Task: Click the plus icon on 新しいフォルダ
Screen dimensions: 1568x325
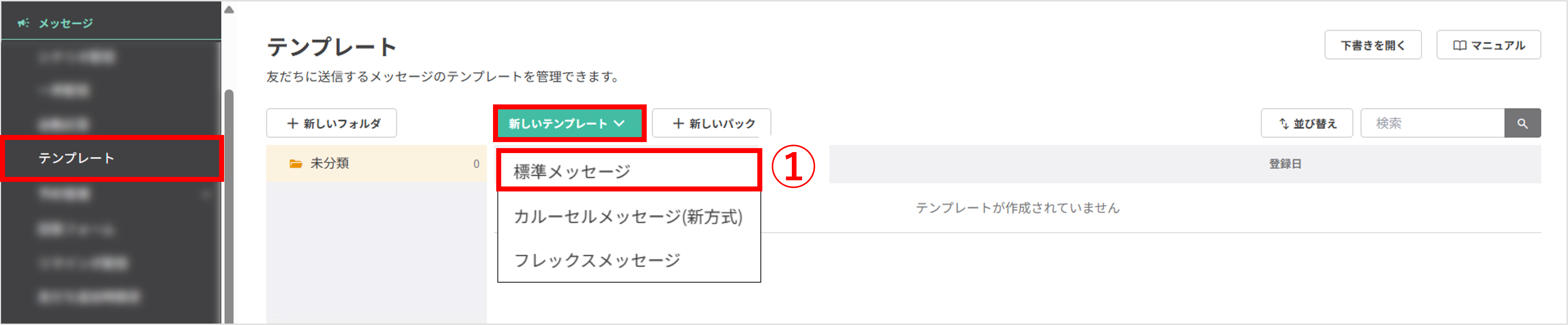Action: [292, 123]
